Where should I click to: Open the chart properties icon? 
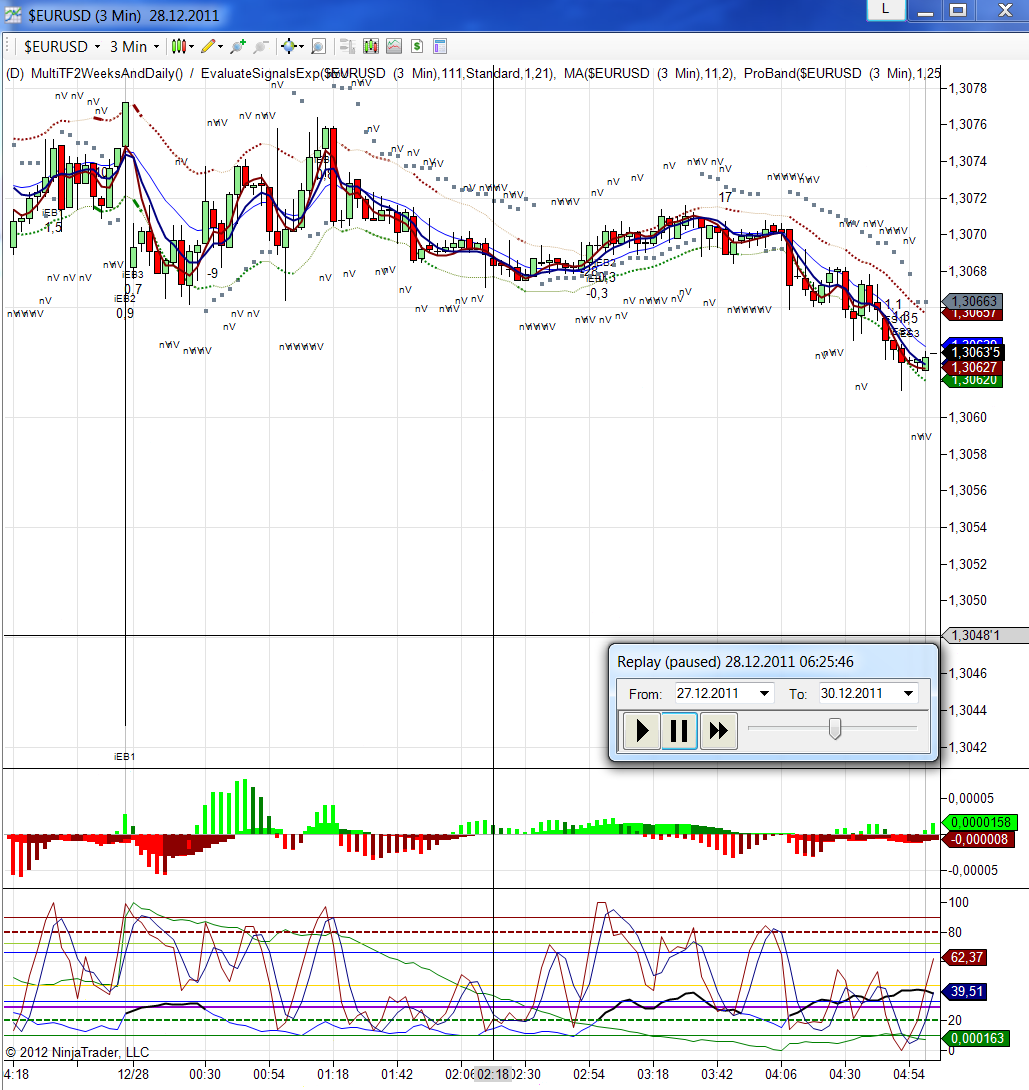(439, 47)
